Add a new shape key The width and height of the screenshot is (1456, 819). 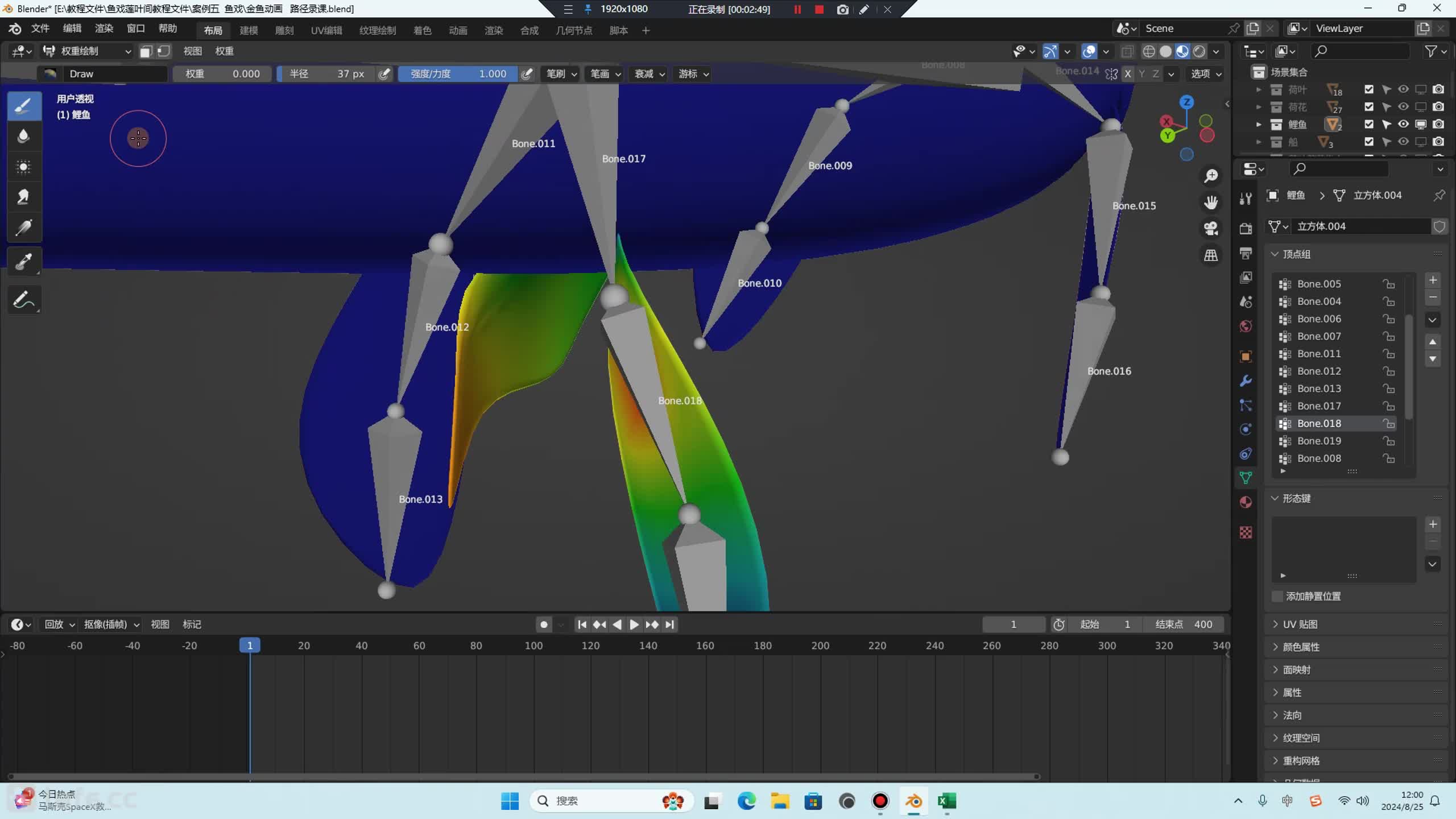click(x=1433, y=524)
